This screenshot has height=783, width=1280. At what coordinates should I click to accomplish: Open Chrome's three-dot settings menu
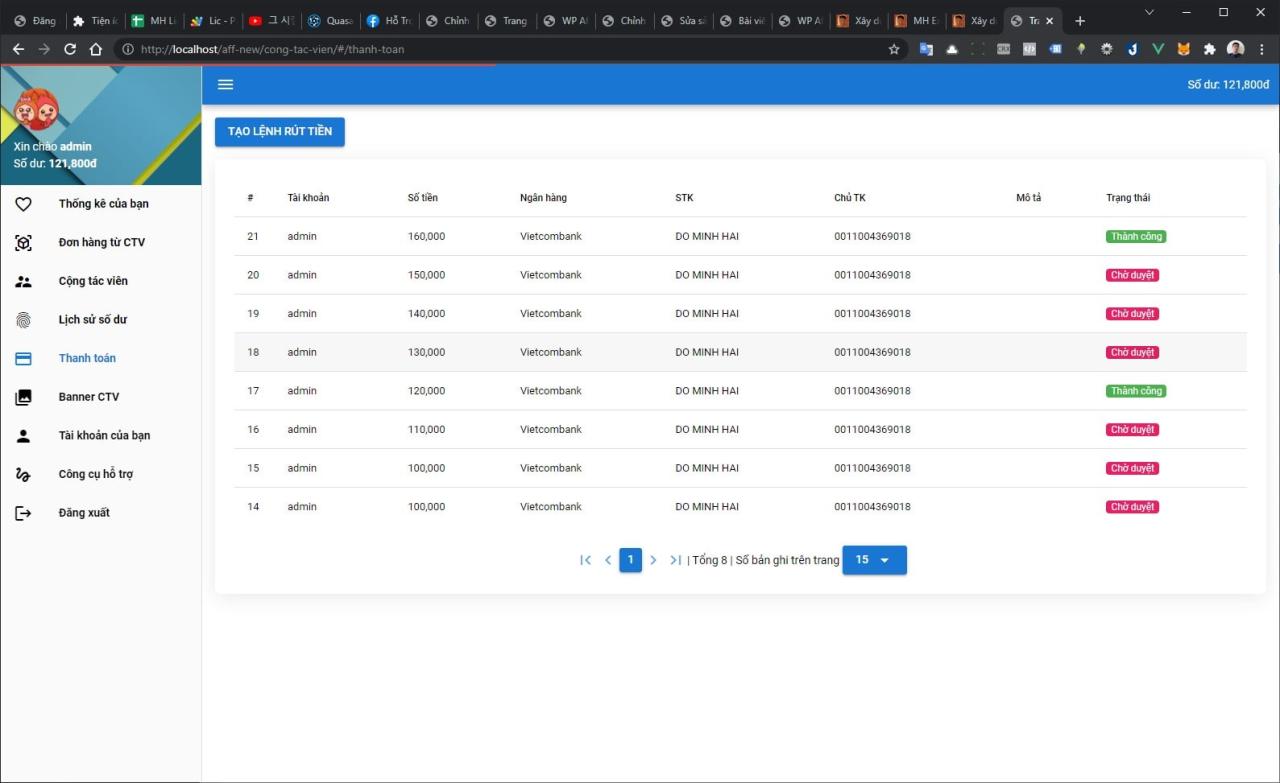[x=1262, y=48]
